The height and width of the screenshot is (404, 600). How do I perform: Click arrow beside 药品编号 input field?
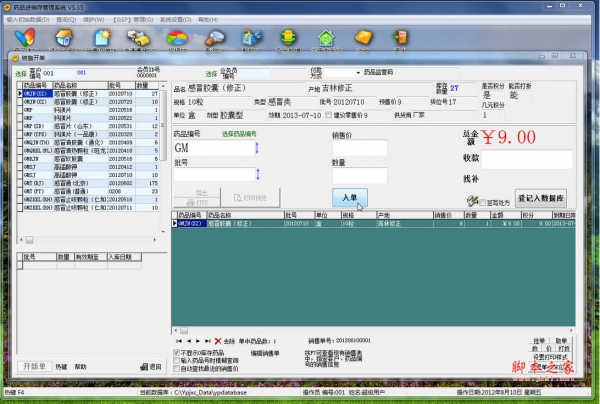point(257,148)
